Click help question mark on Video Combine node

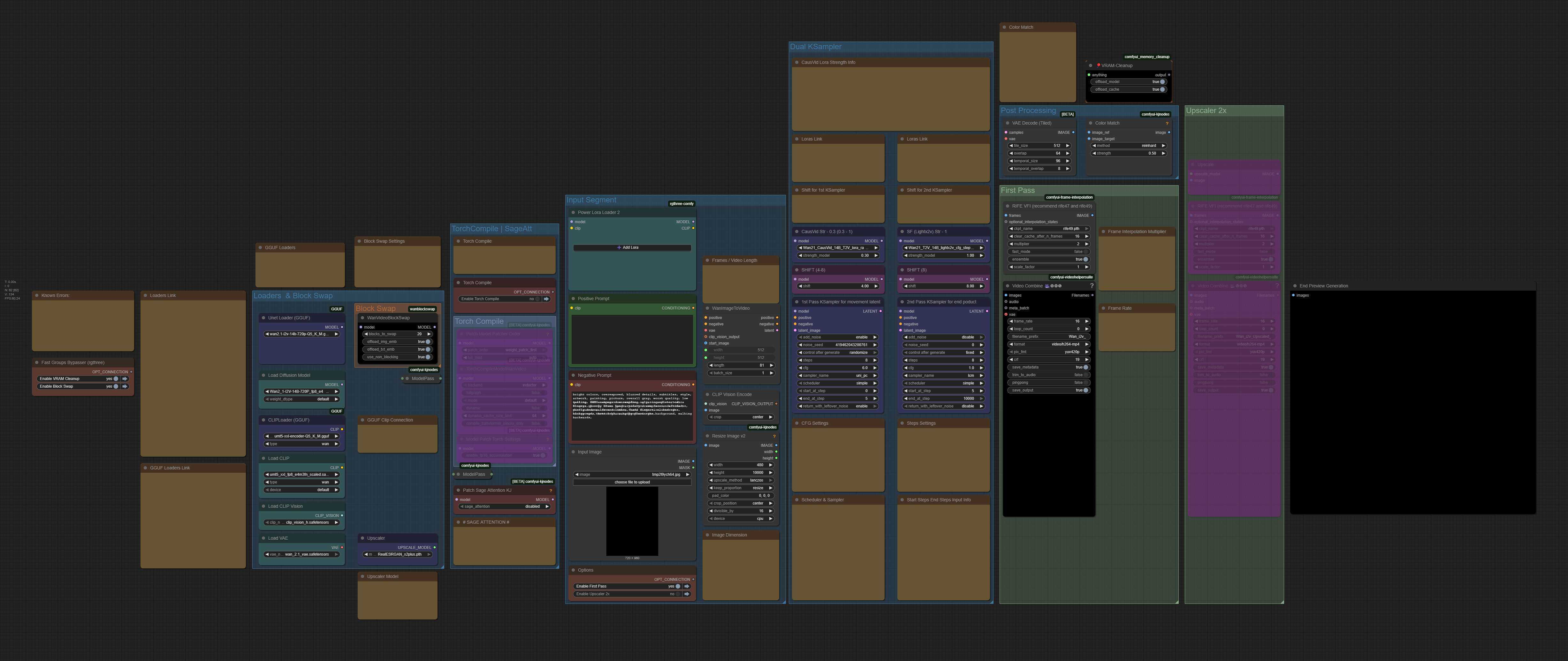point(1092,285)
